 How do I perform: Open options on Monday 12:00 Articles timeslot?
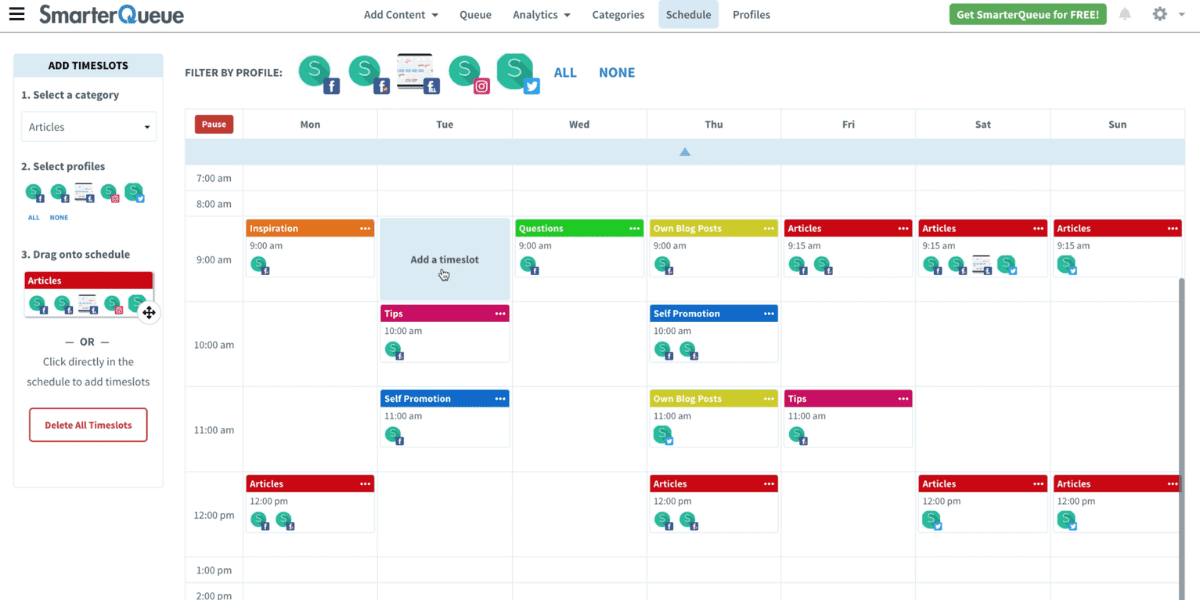[x=365, y=483]
